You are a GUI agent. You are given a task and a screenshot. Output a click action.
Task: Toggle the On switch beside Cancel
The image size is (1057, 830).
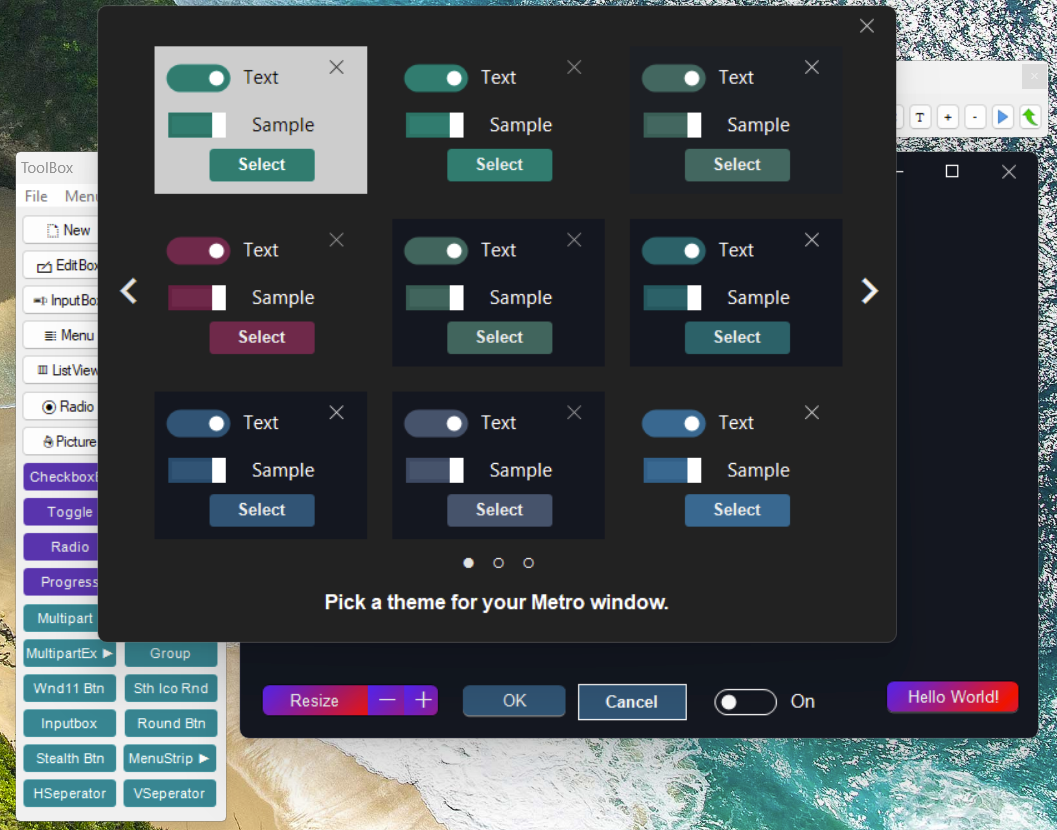point(745,702)
